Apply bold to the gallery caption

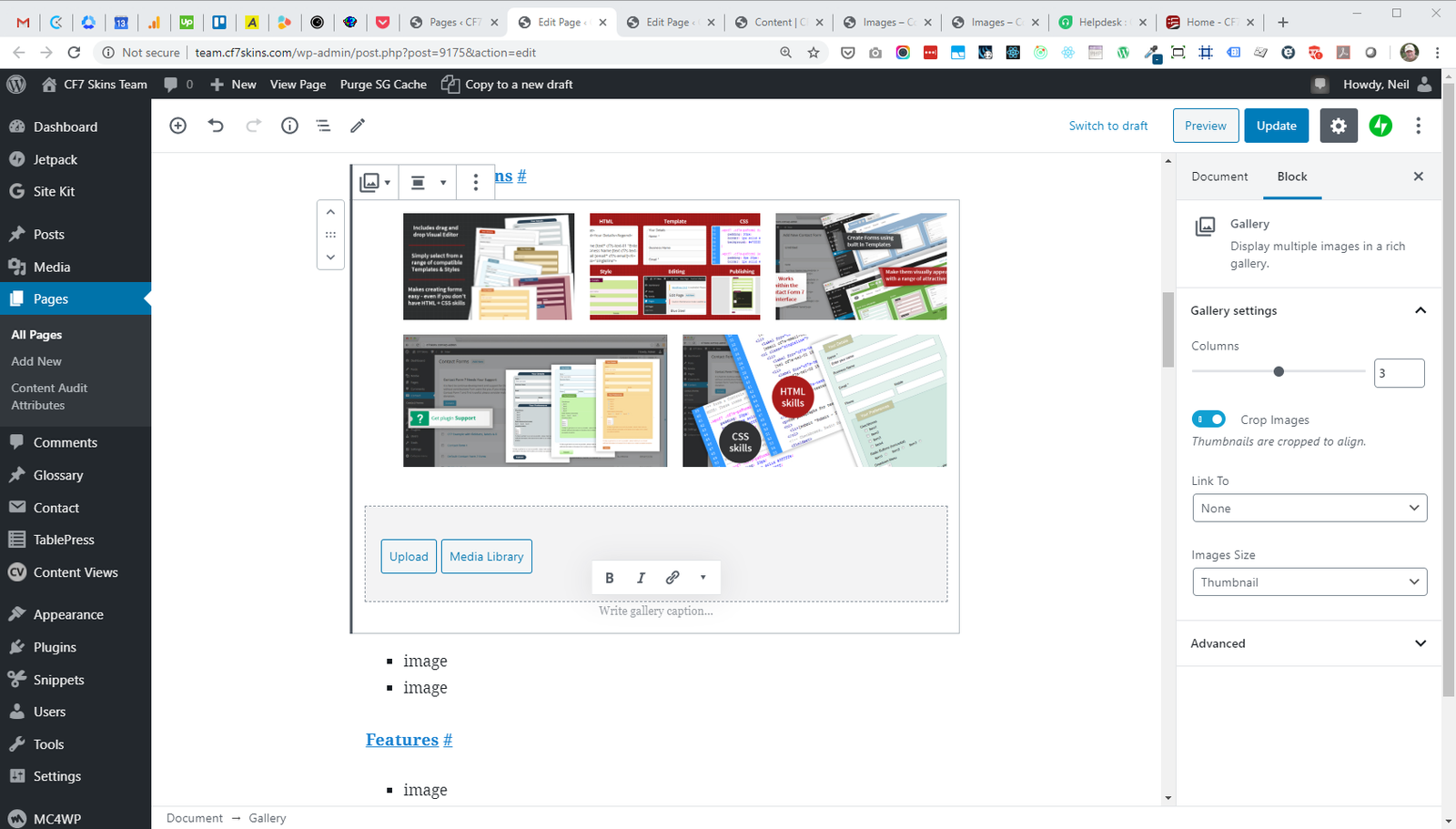coord(610,578)
